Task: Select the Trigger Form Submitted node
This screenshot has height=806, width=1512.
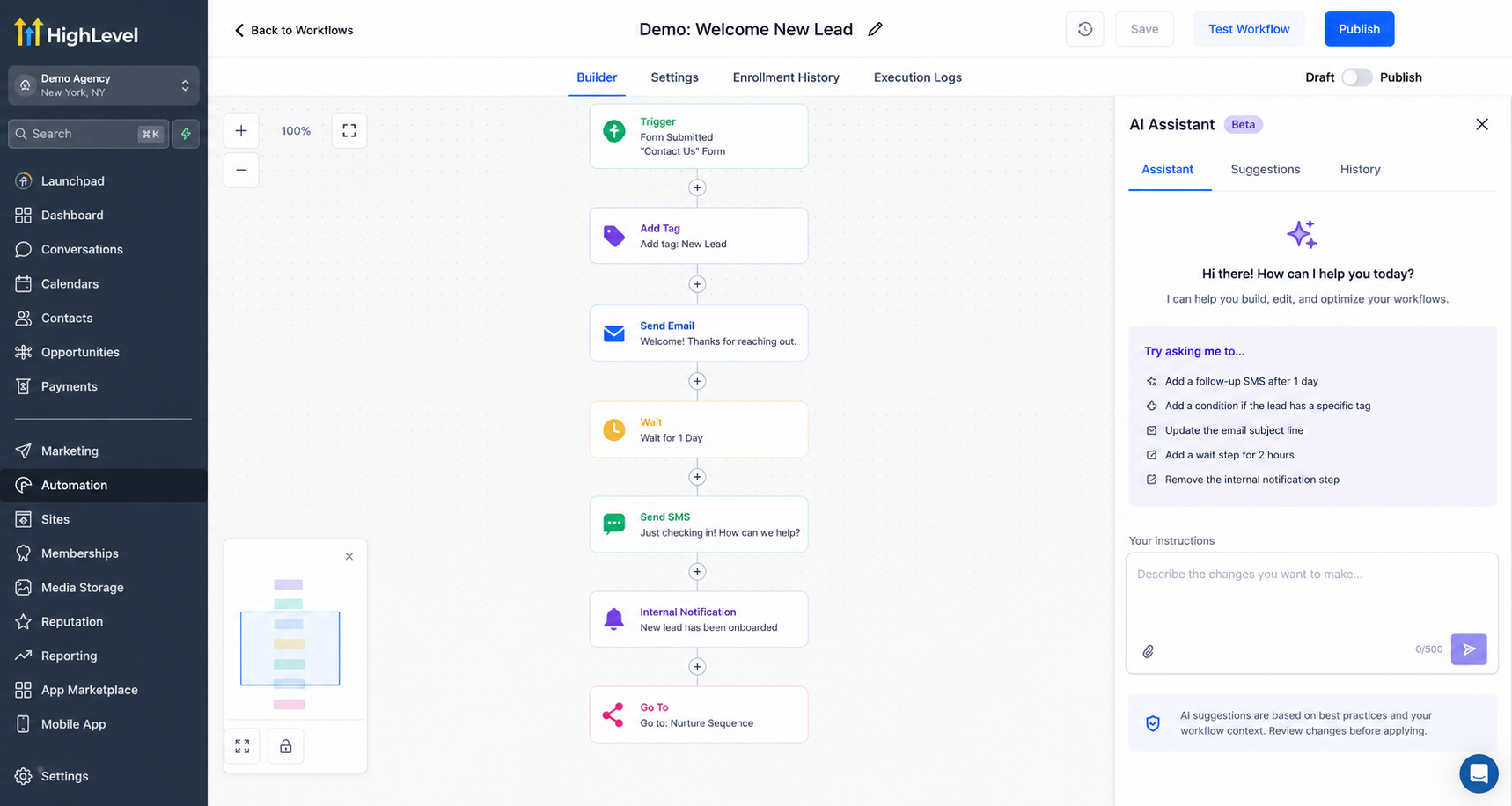Action: click(x=699, y=136)
